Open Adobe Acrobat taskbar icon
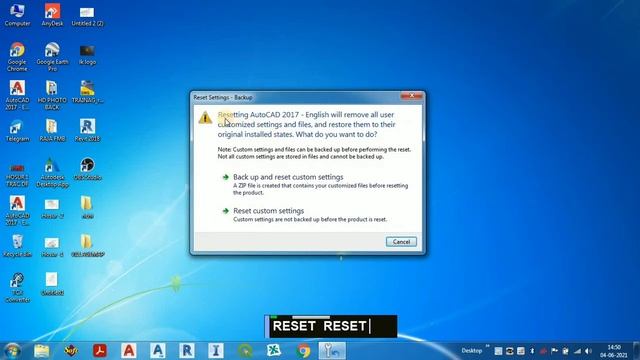The width and height of the screenshot is (640, 360). 100,351
